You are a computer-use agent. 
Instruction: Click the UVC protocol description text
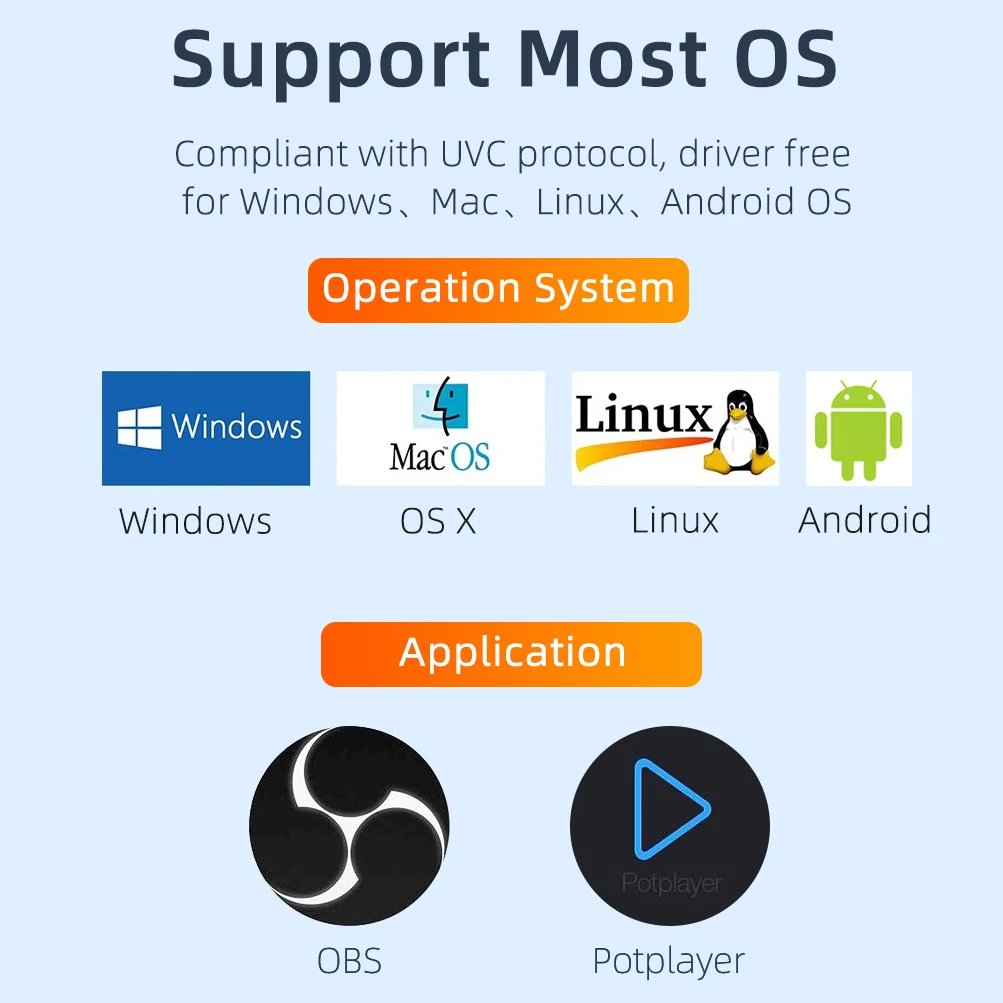513,178
